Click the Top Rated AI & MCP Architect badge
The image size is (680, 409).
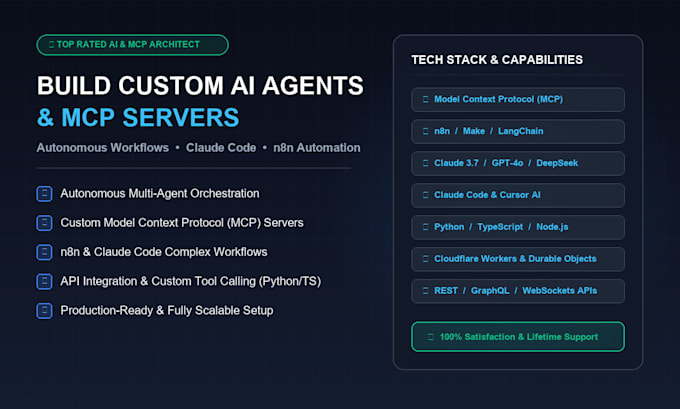132,45
